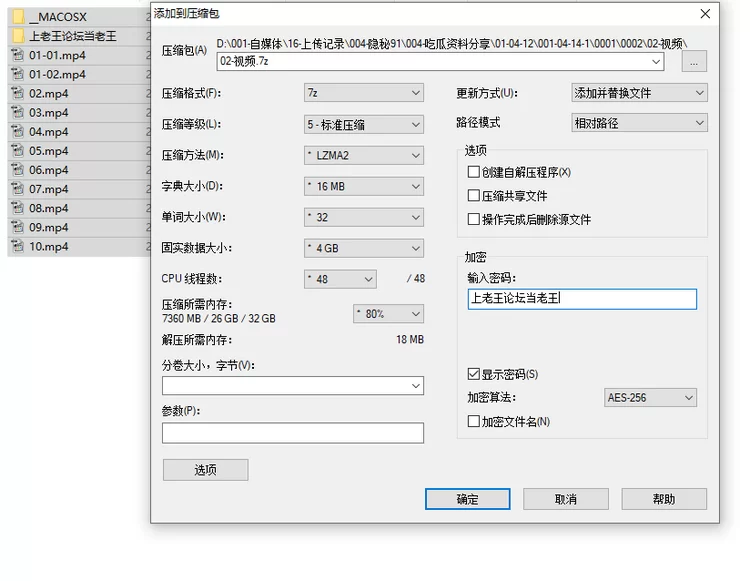The image size is (750, 581).
Task: Tick 操作完成后删除源文件 checkbox
Action: click(x=474, y=219)
